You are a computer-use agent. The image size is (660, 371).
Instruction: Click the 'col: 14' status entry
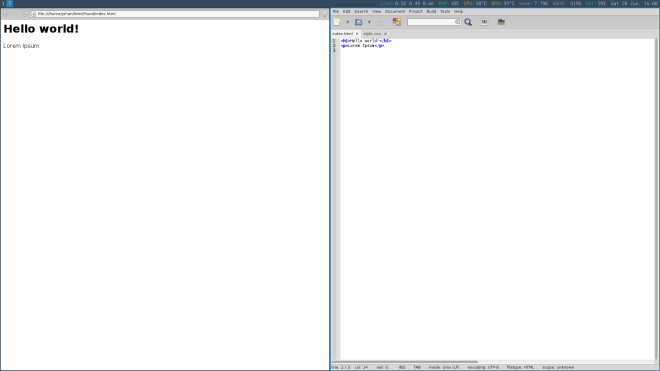(361, 367)
